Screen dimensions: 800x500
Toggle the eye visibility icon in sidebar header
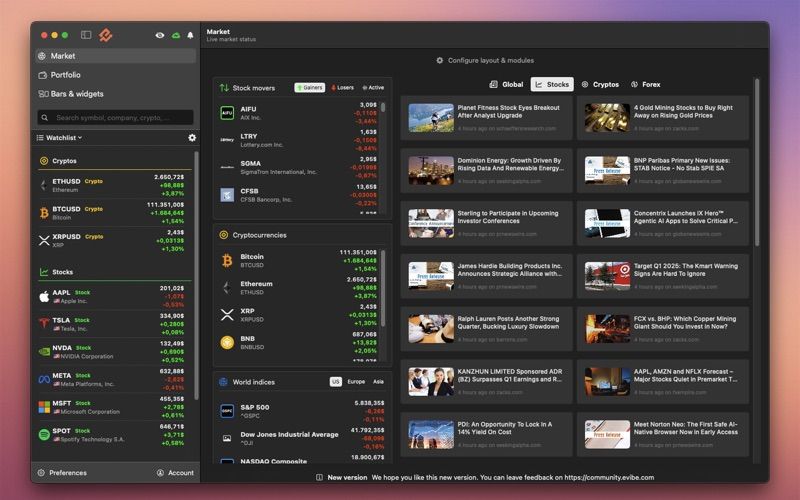[x=160, y=35]
